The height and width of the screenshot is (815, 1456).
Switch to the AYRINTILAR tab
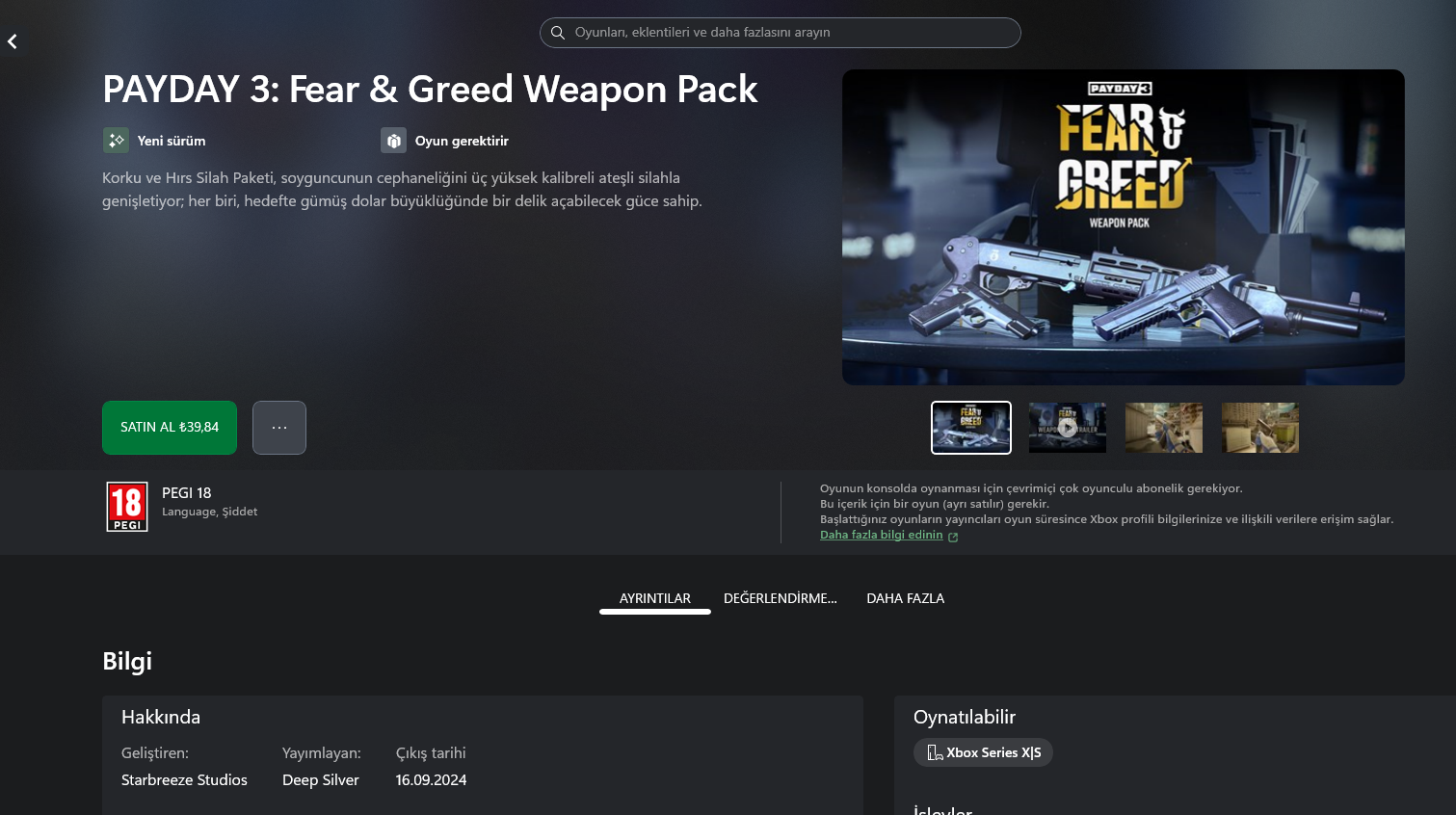(x=655, y=598)
